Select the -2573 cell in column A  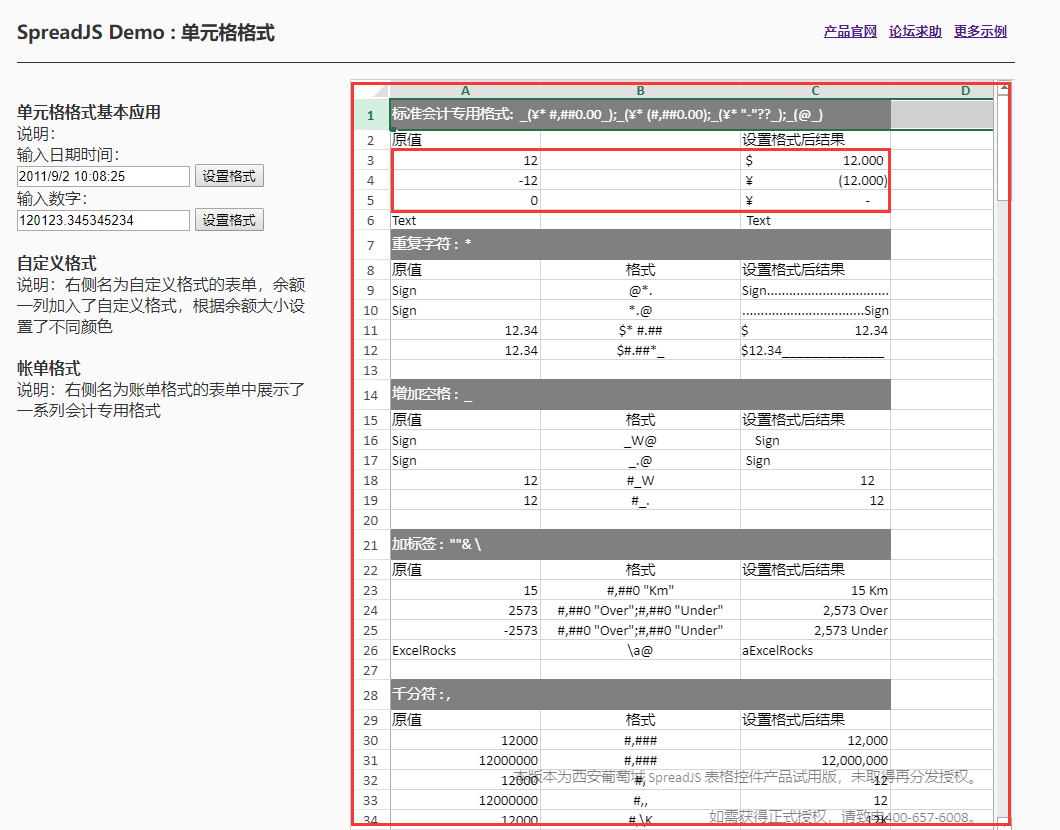pyautogui.click(x=465, y=631)
